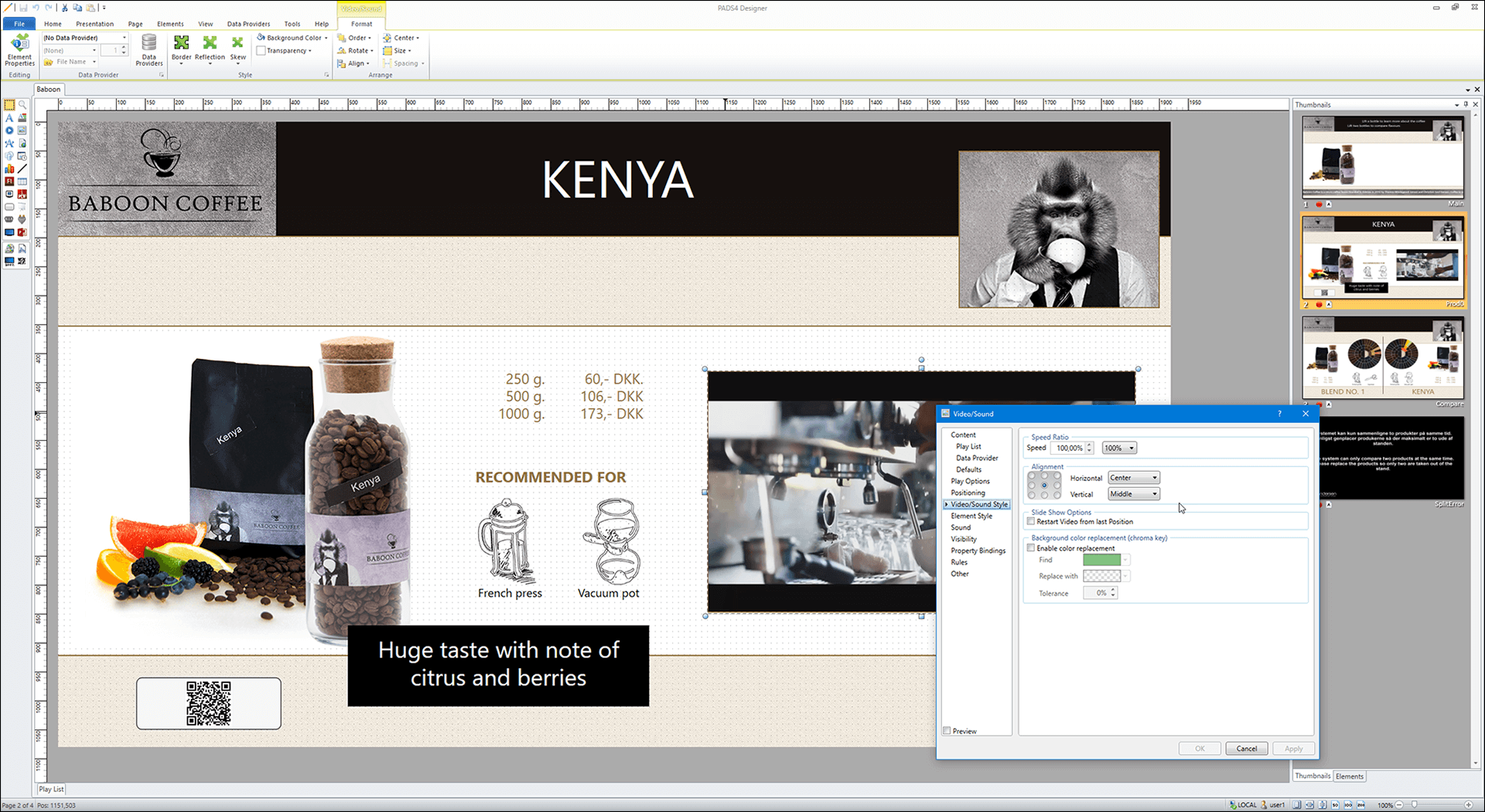
Task: Open the Reflection style options
Action: click(210, 49)
